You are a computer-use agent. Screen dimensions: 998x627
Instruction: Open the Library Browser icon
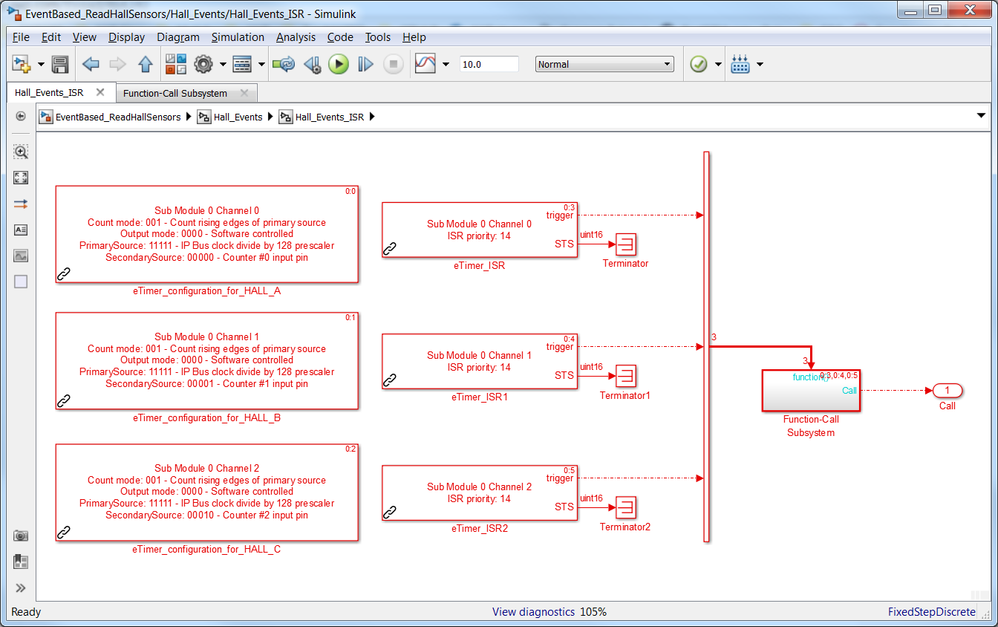click(176, 64)
